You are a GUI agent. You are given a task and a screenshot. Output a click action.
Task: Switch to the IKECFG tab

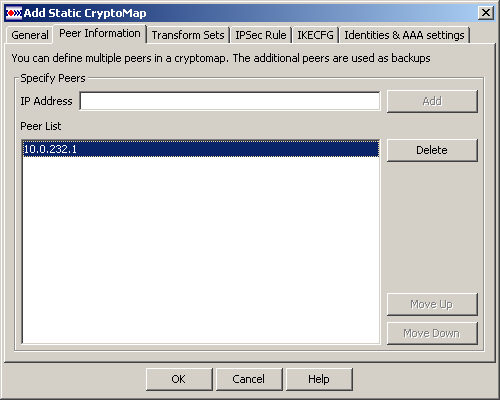coord(315,35)
